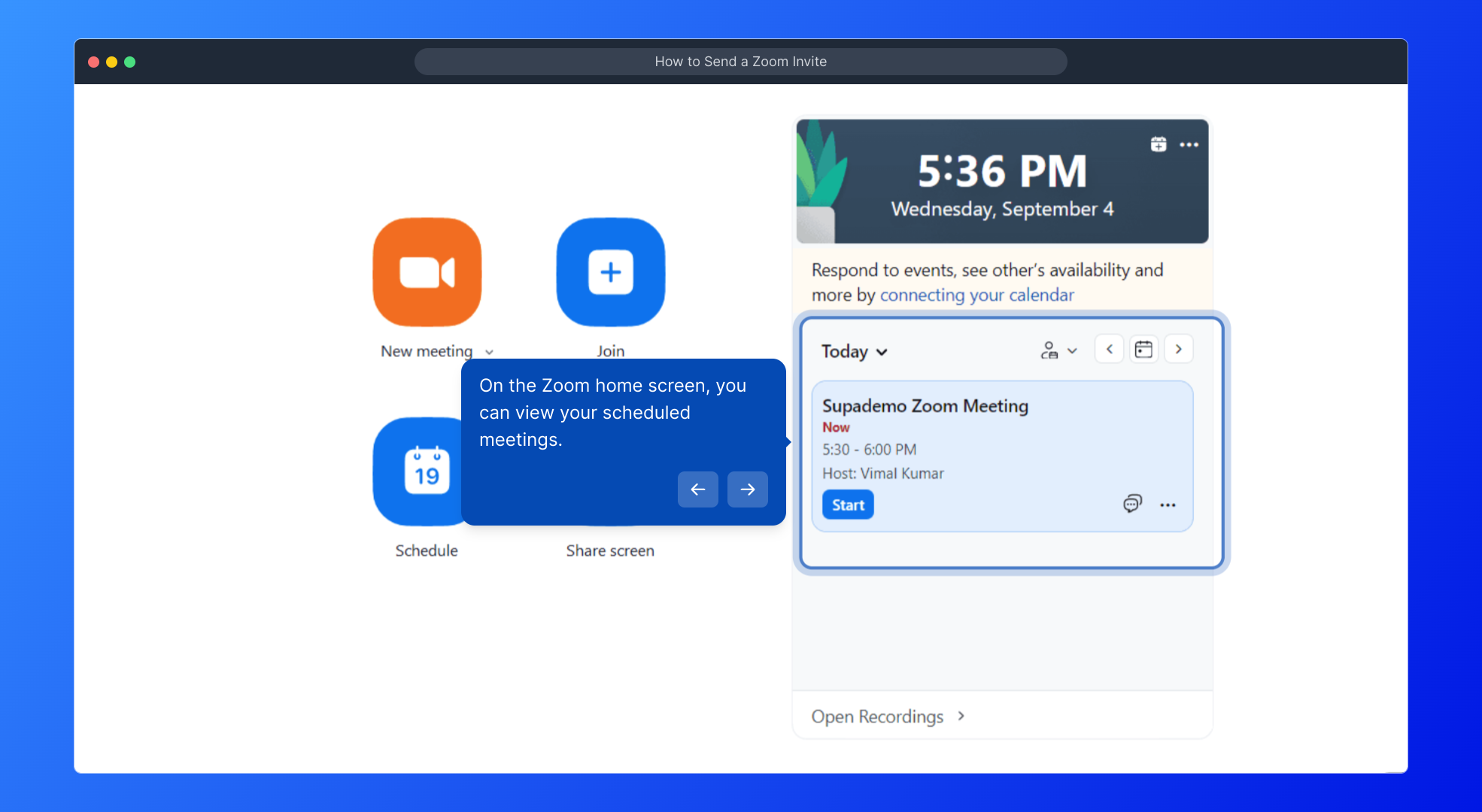
Task: Advance the tooltip to the next step
Action: point(747,489)
